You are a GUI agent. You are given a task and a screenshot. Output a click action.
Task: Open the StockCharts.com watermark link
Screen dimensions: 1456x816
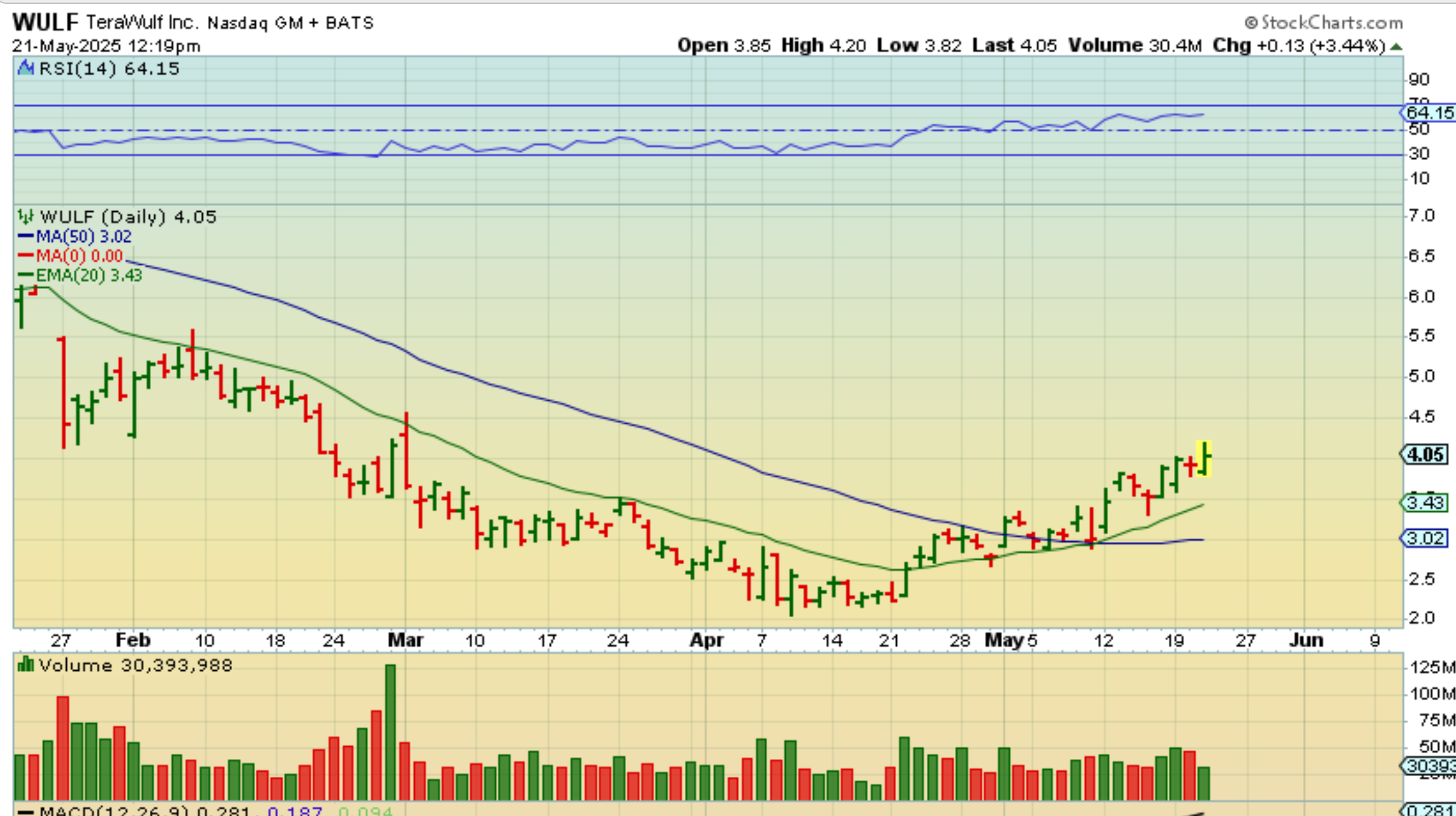click(1324, 23)
